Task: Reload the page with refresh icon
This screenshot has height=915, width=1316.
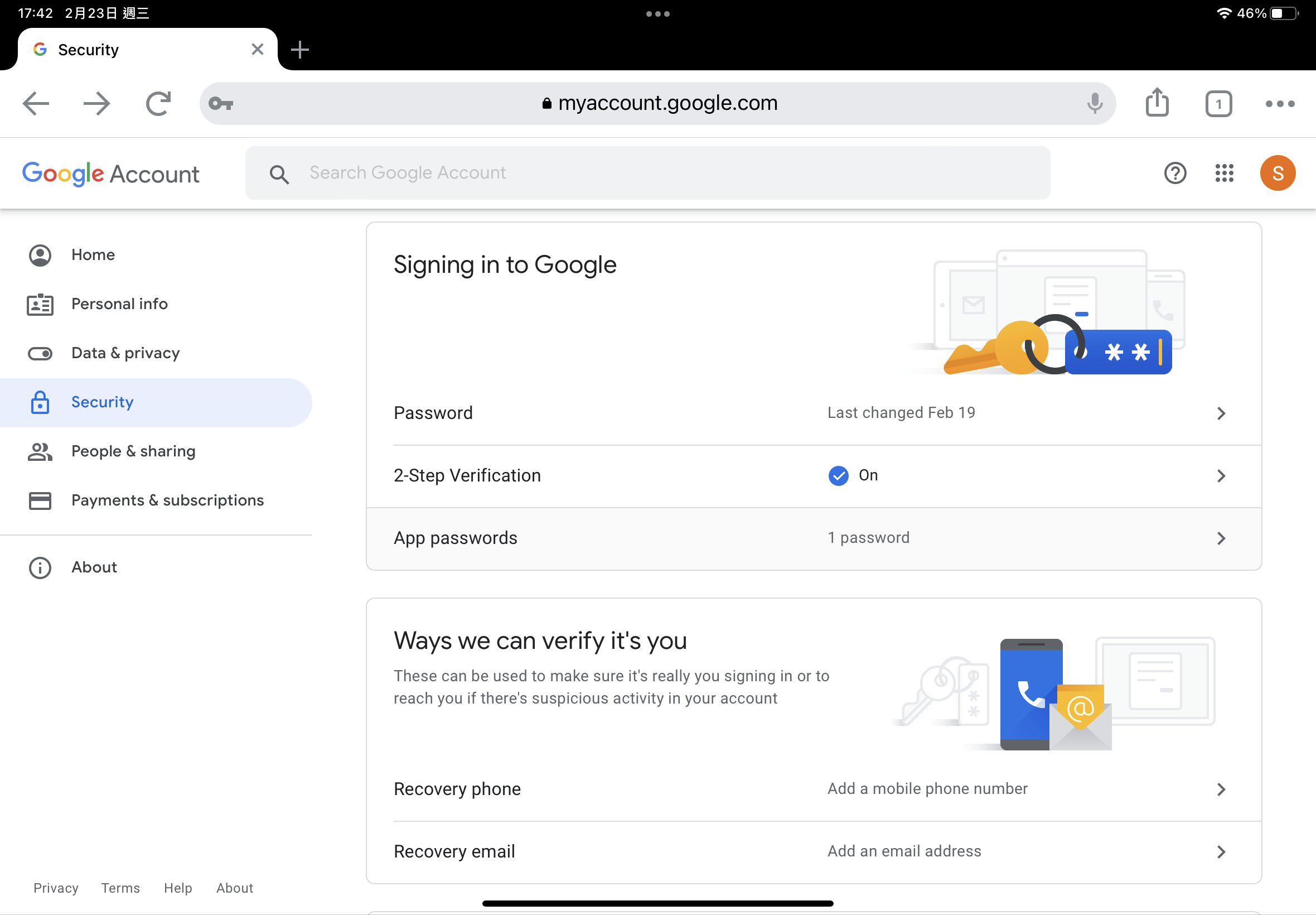Action: (158, 104)
